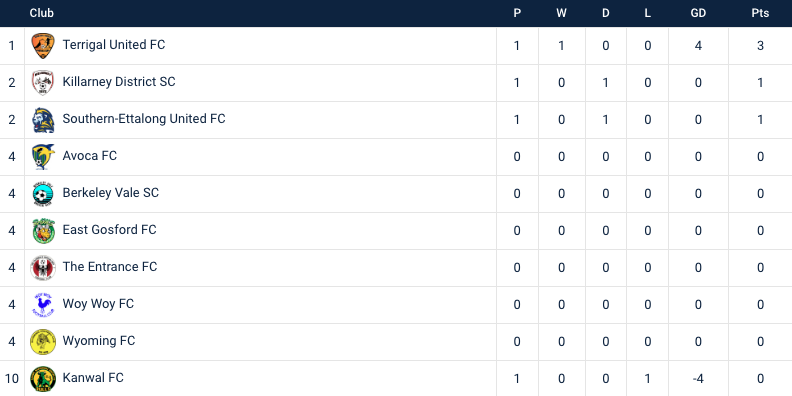Click the Club column header

click(x=41, y=13)
